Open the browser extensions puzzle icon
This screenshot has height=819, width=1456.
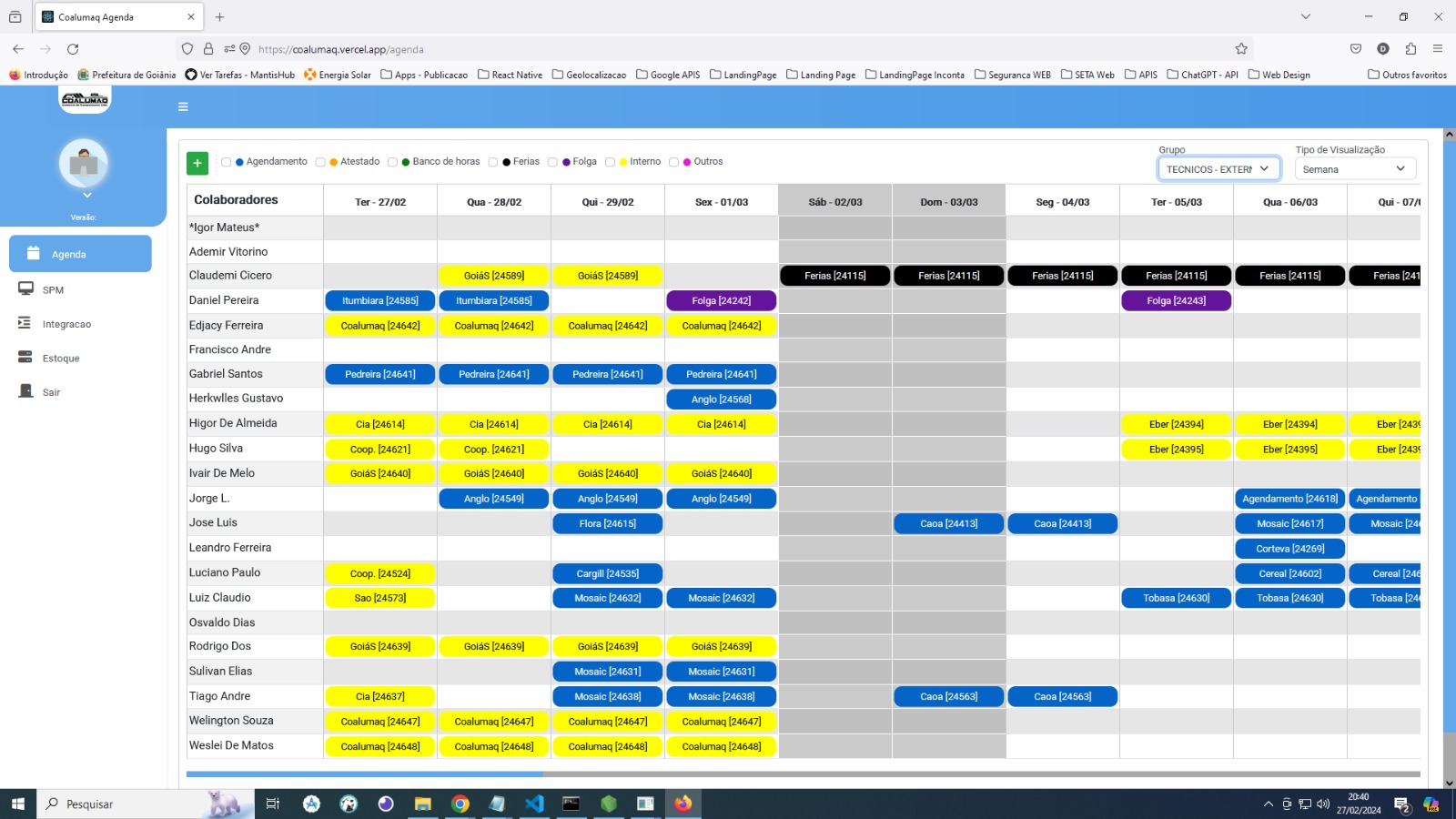coord(1410,49)
